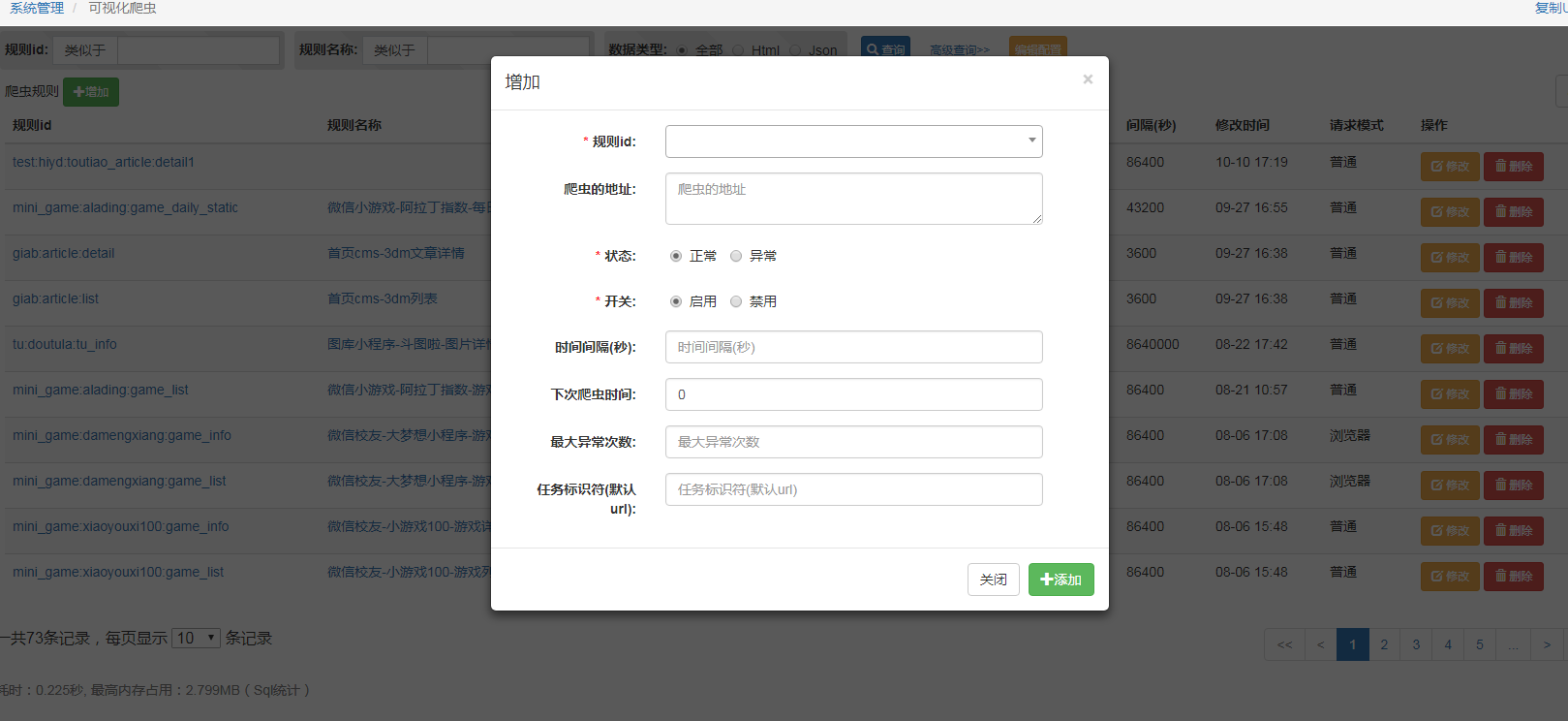Open the records-per-page 10 dropdown
1568x721 pixels.
coord(196,638)
